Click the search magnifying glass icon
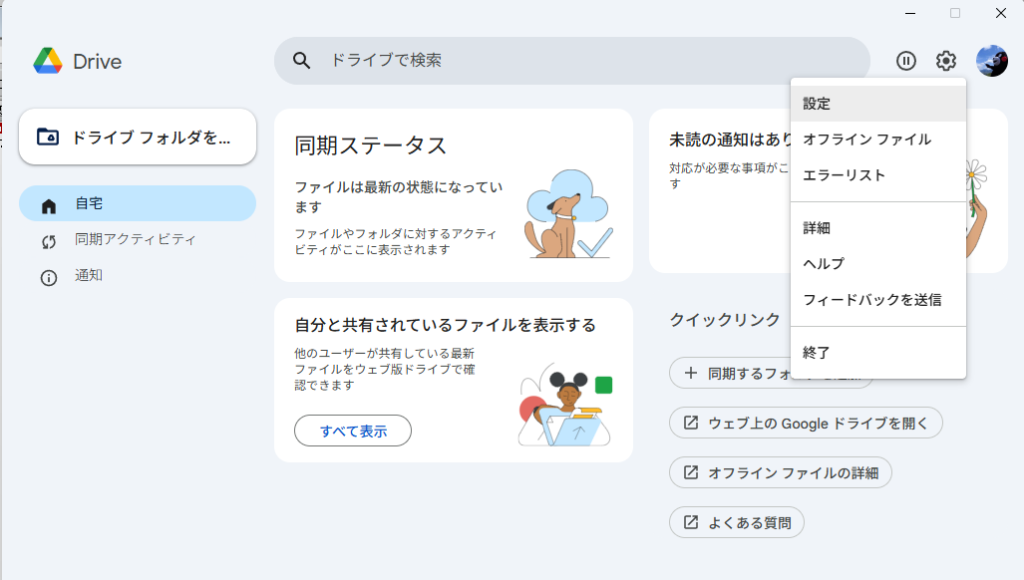Screen dimensions: 1024x580 (x=301, y=60)
